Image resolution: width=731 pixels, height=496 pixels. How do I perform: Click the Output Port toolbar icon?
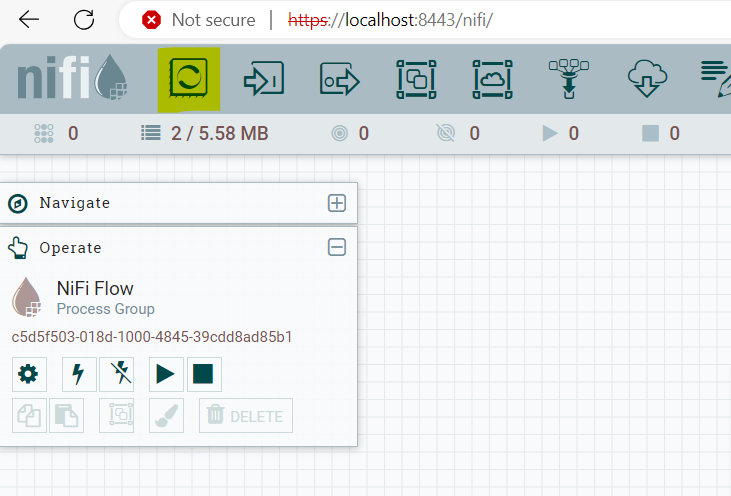pos(339,78)
